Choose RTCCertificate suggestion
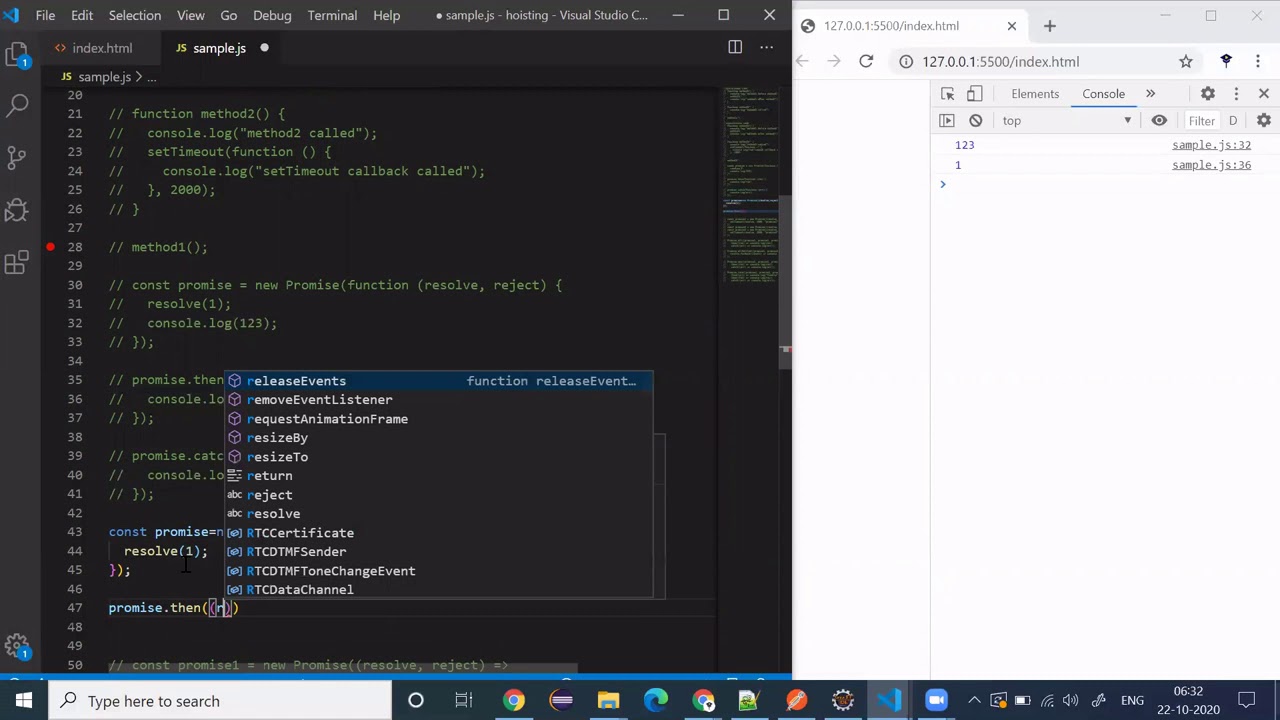Image resolution: width=1280 pixels, height=720 pixels. click(x=439, y=533)
